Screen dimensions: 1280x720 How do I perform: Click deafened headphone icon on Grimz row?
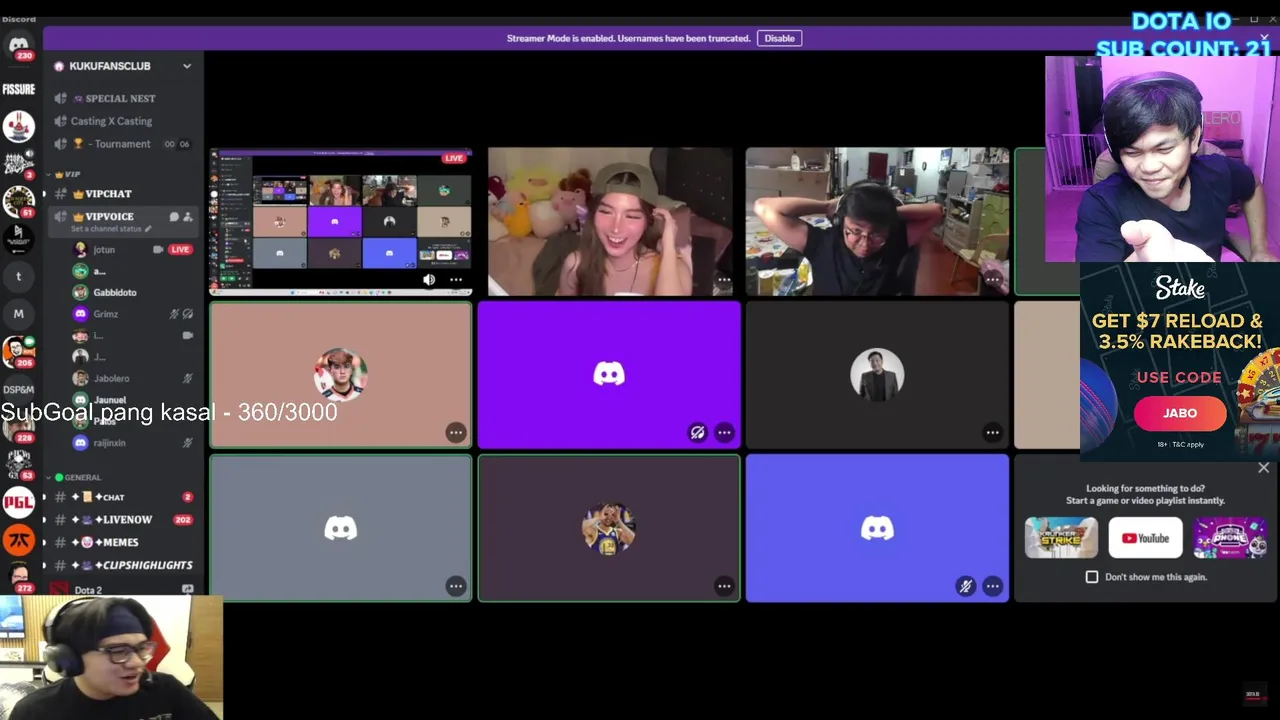click(188, 314)
